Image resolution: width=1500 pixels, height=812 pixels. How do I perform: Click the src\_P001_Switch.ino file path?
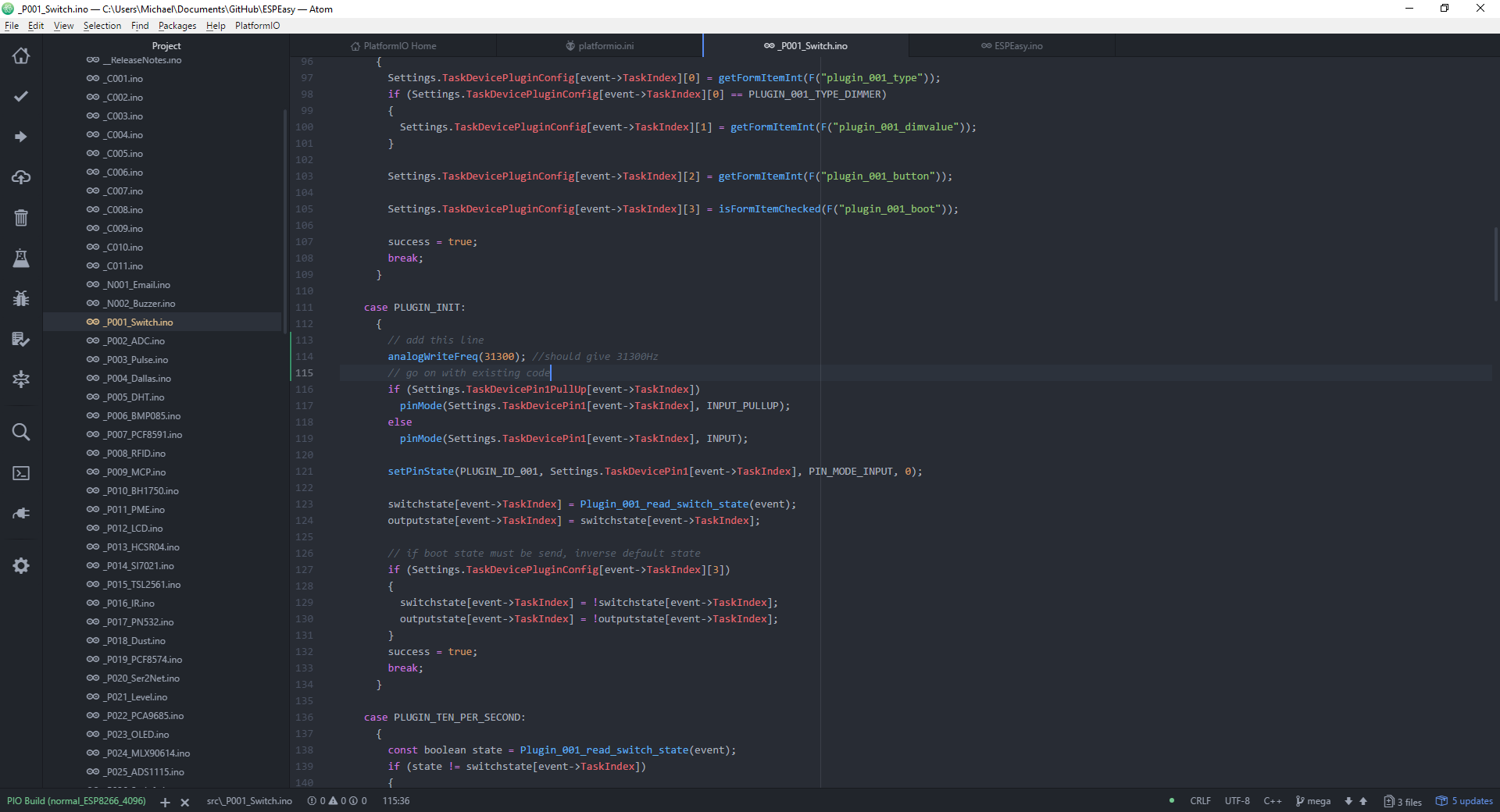coord(249,801)
